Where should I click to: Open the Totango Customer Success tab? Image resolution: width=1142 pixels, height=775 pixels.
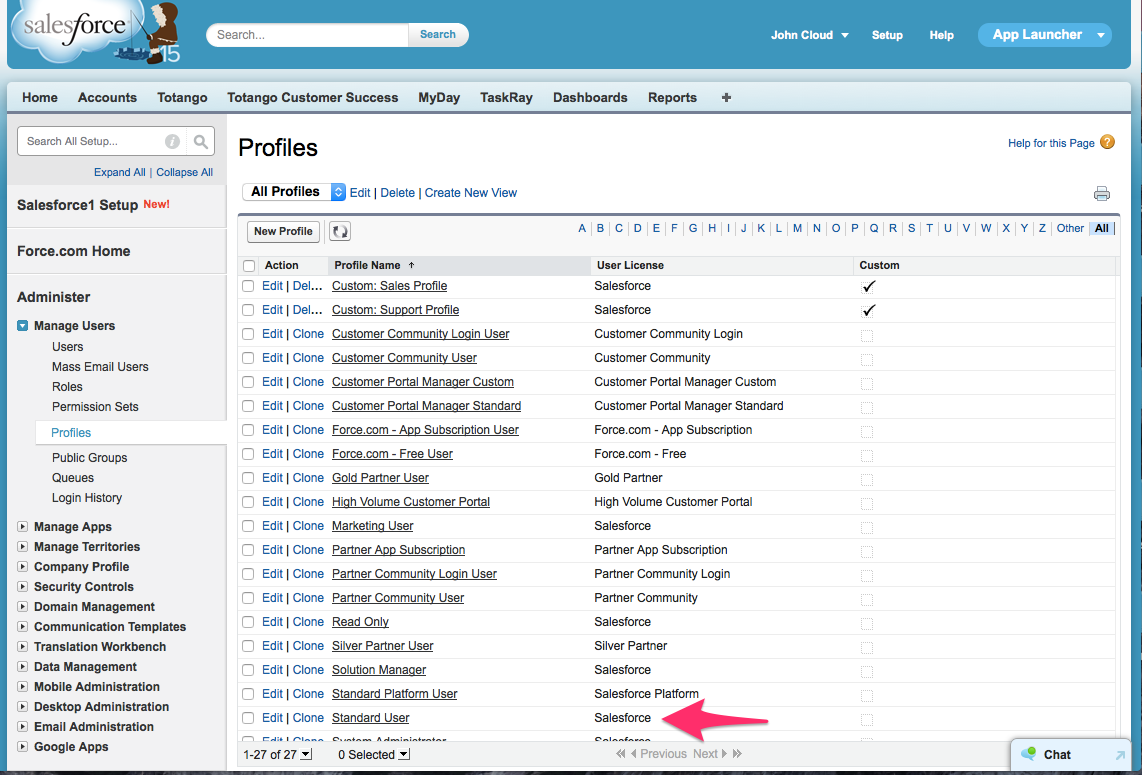click(x=312, y=98)
